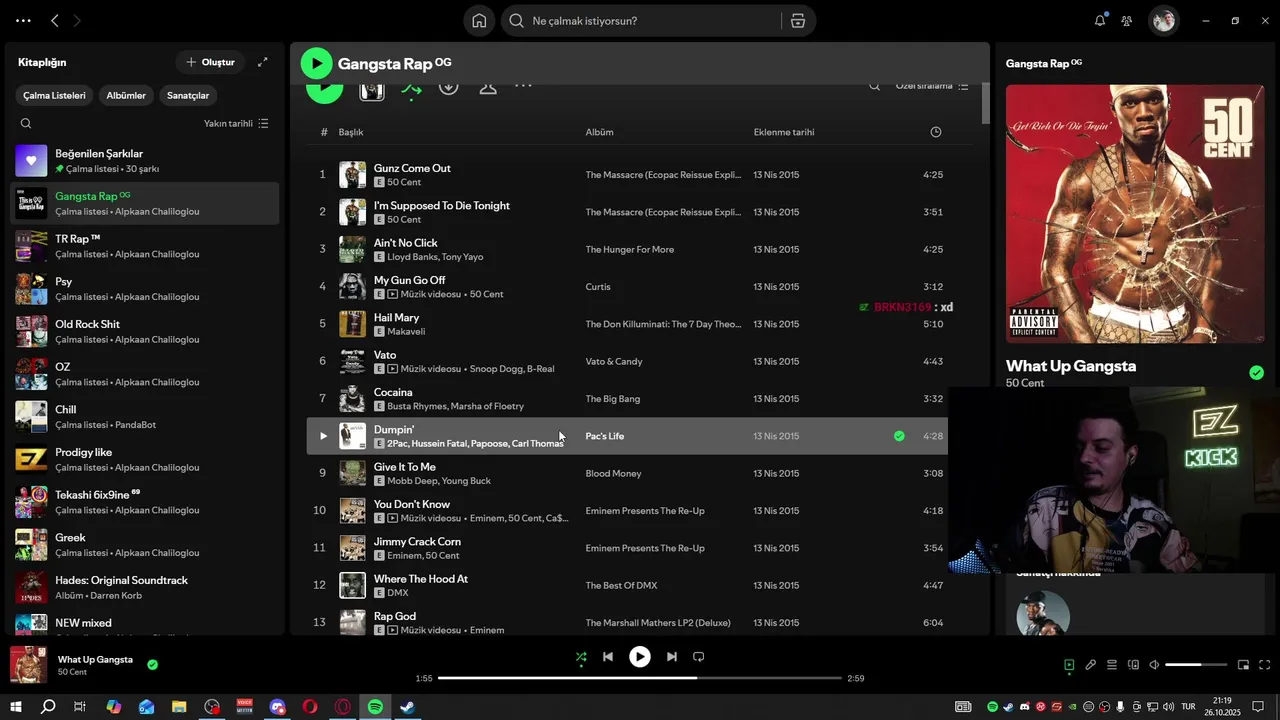This screenshot has height=720, width=1280.
Task: Toggle saved checkmark beside What Up Gangsta title
Action: point(1256,373)
